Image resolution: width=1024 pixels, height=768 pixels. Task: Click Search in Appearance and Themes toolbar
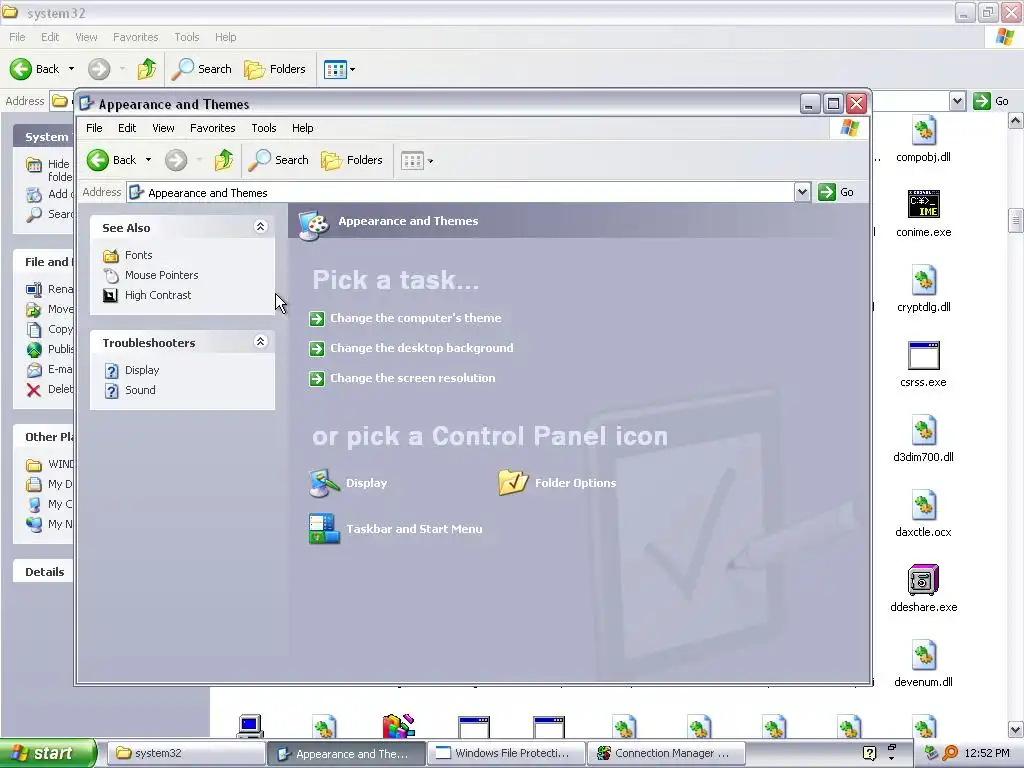tap(278, 160)
